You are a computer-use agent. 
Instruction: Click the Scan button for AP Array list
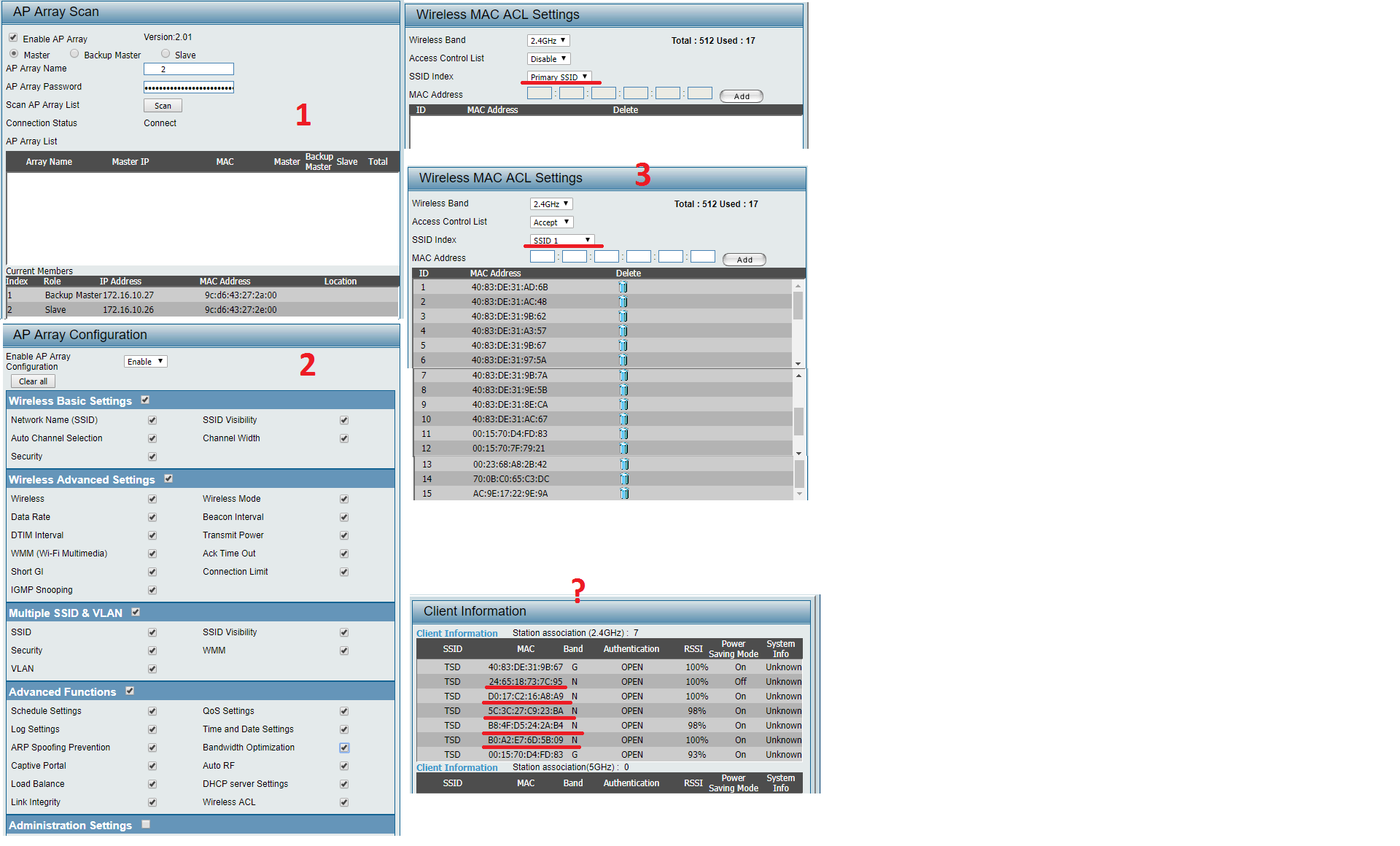tap(163, 106)
